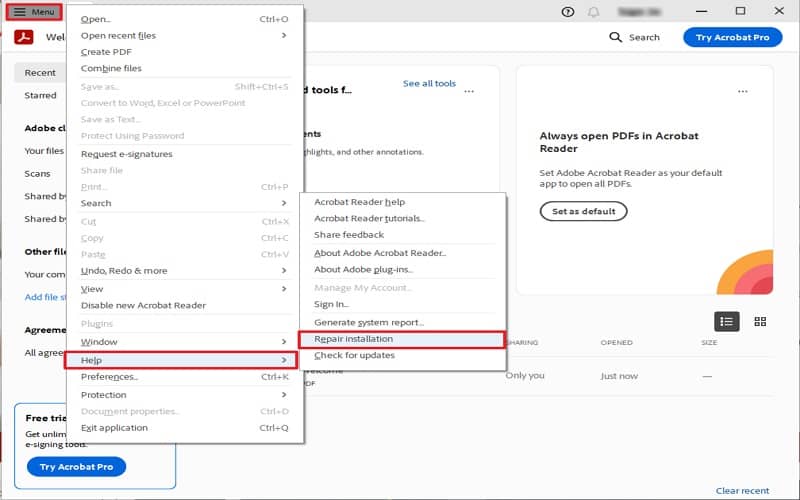Open the notifications bell icon
800x500 pixels.
tap(594, 12)
